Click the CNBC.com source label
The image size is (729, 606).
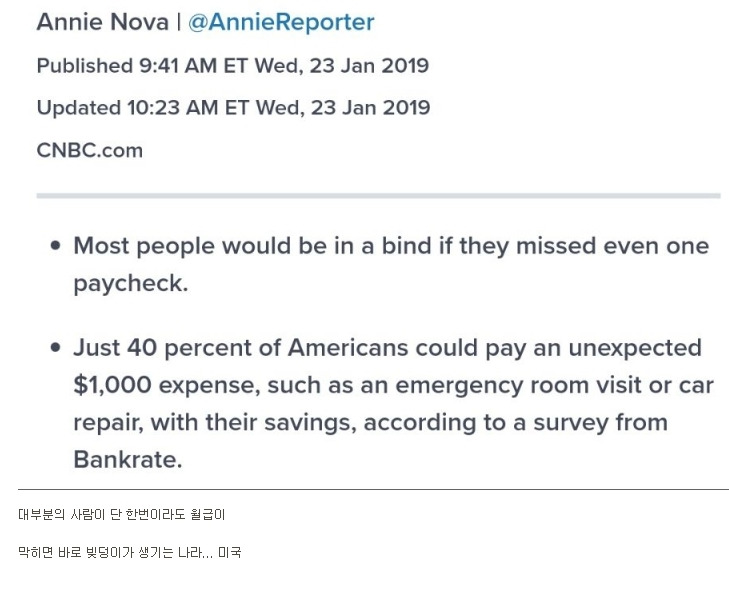(89, 150)
